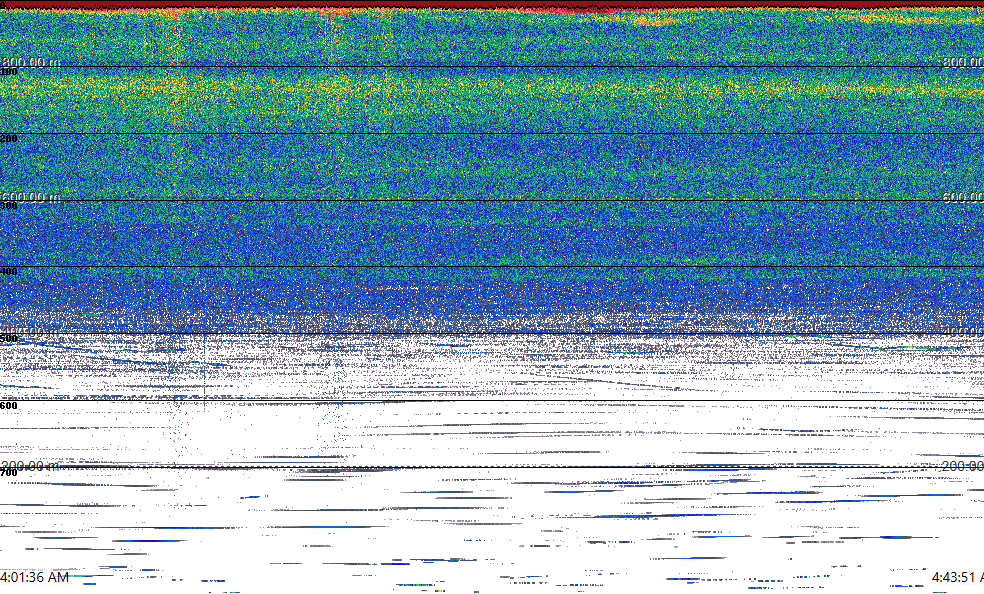Viewport: 984px width, 594px height.
Task: Click the 4:43:51 end timestamp
Action: point(958,577)
